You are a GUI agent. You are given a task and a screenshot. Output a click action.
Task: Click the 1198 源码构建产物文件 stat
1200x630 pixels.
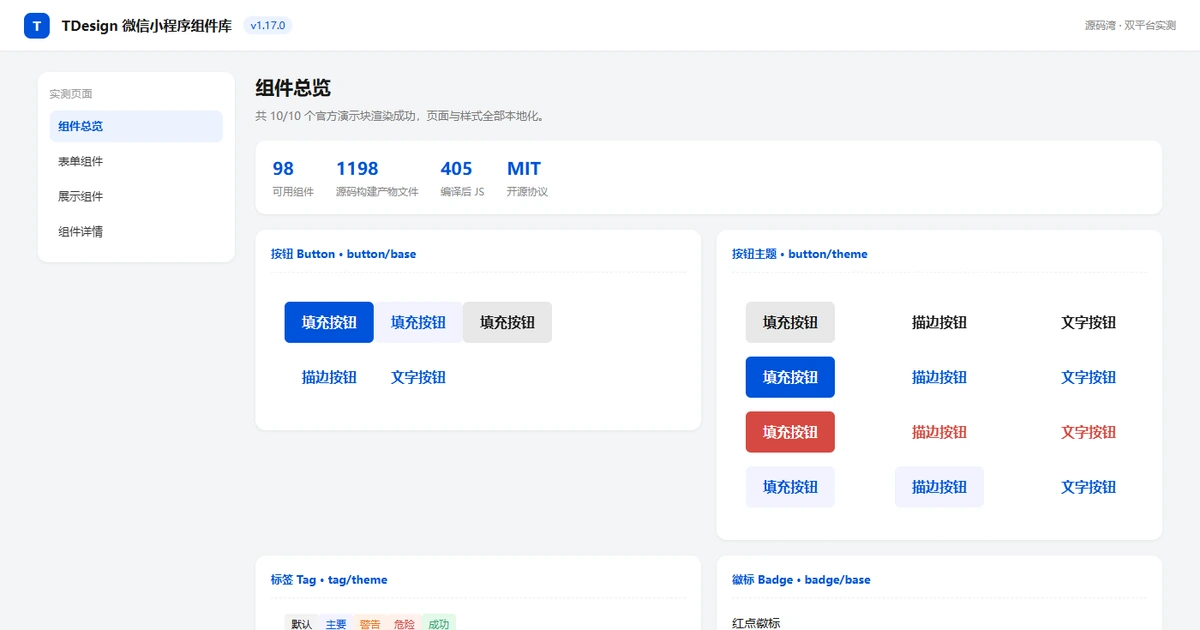coord(377,178)
